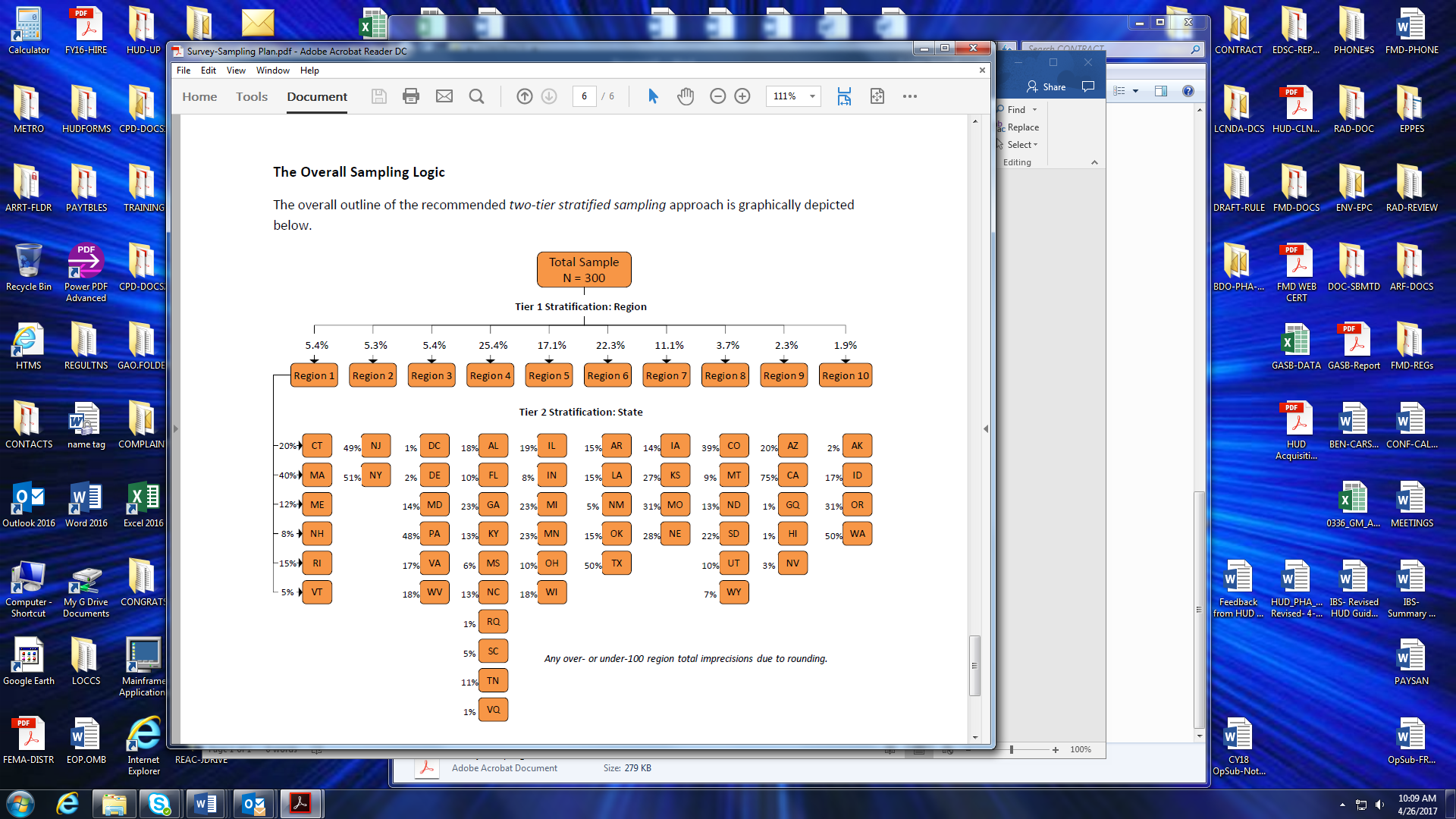This screenshot has width=1456, height=819.
Task: Open the search magnifier tool
Action: pyautogui.click(x=476, y=96)
